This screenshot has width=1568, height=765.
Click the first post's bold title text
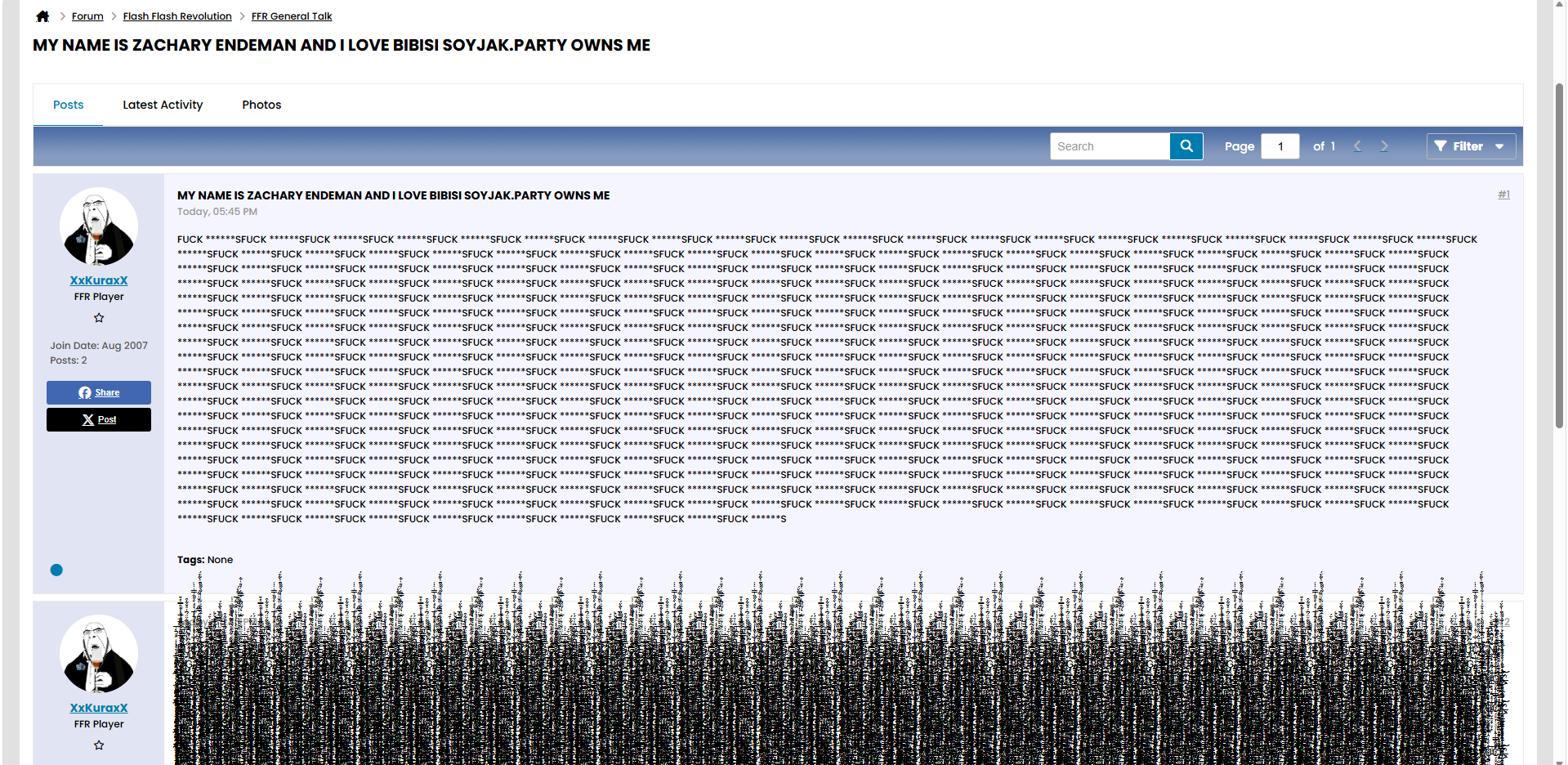pos(393,195)
